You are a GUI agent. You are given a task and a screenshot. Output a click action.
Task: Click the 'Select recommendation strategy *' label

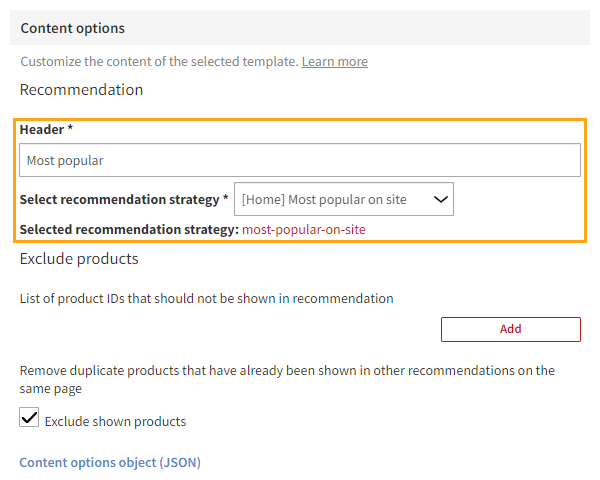[120, 199]
